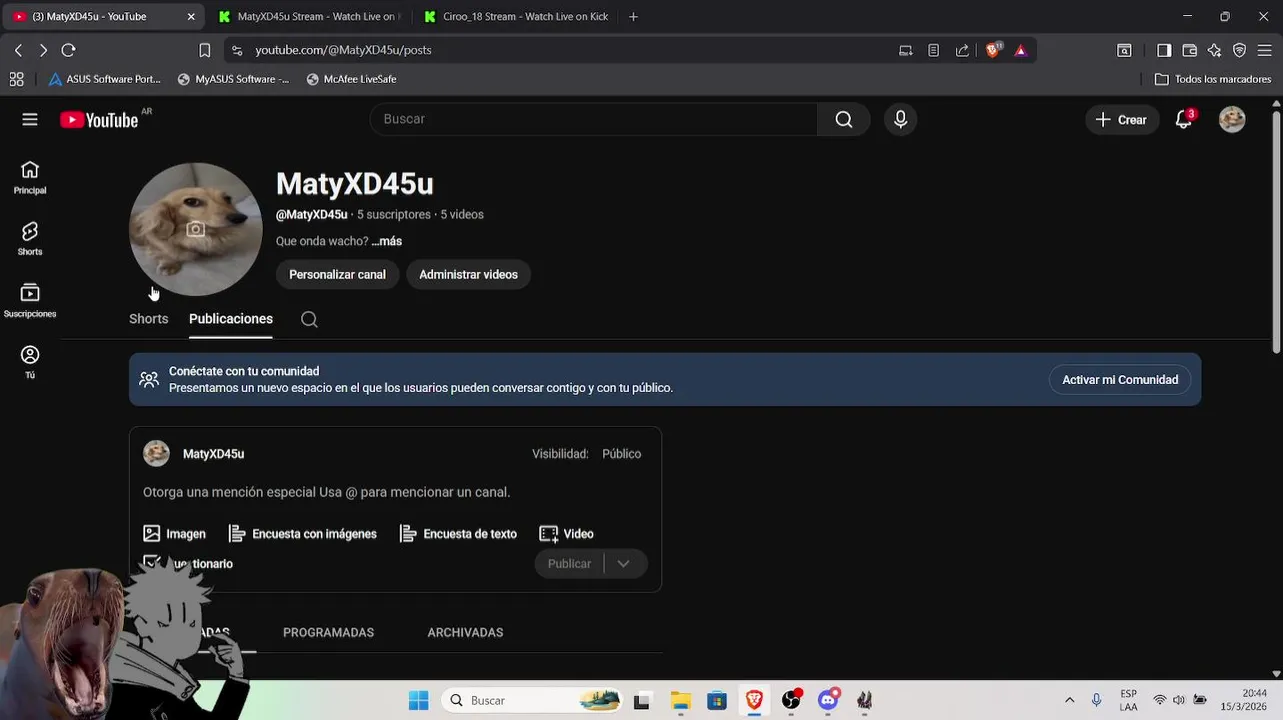Open Brave Rewards triangle icon
The image size is (1283, 720).
[1020, 50]
